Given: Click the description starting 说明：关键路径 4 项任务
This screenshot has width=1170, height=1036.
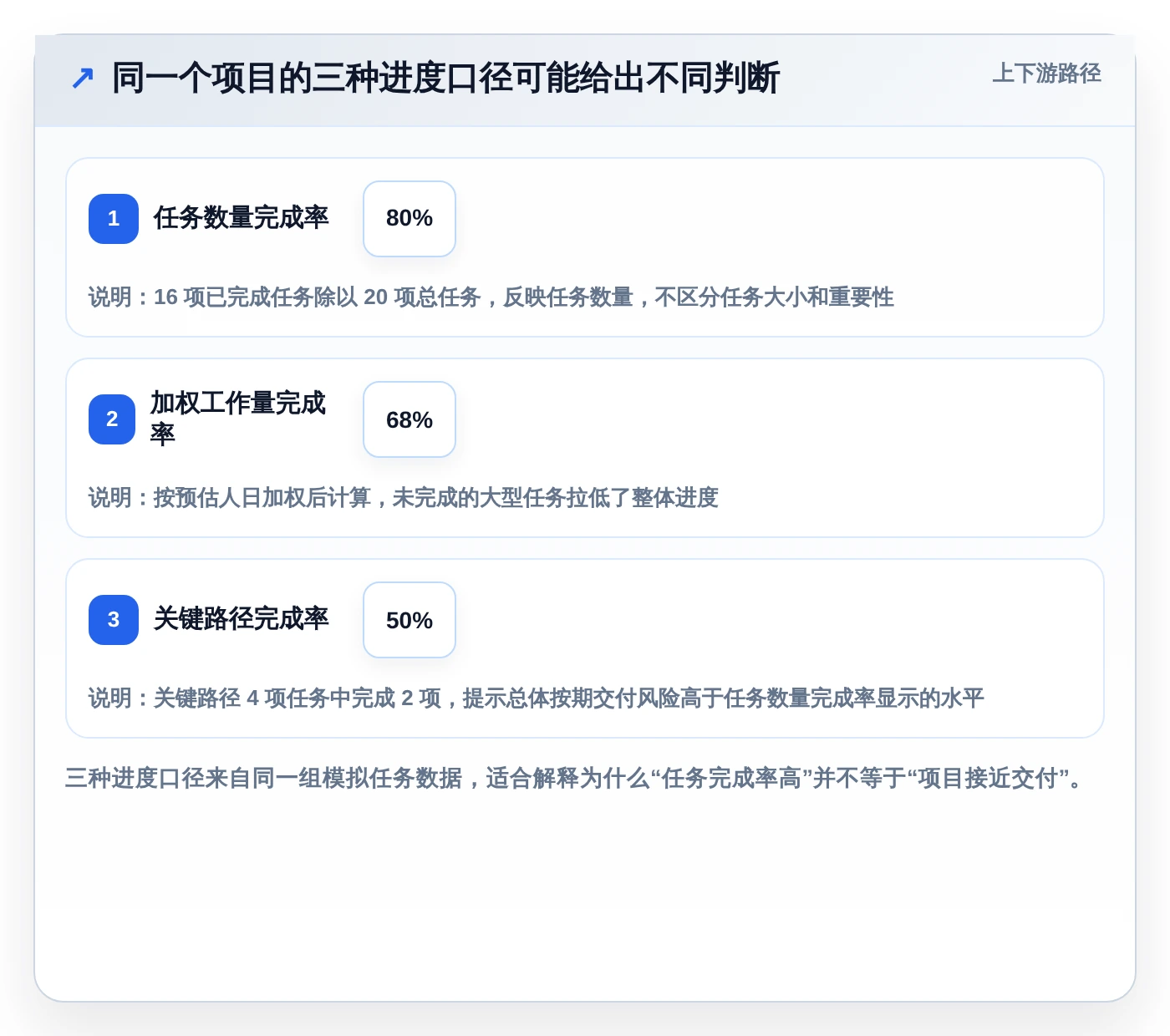Looking at the screenshot, I should (537, 698).
